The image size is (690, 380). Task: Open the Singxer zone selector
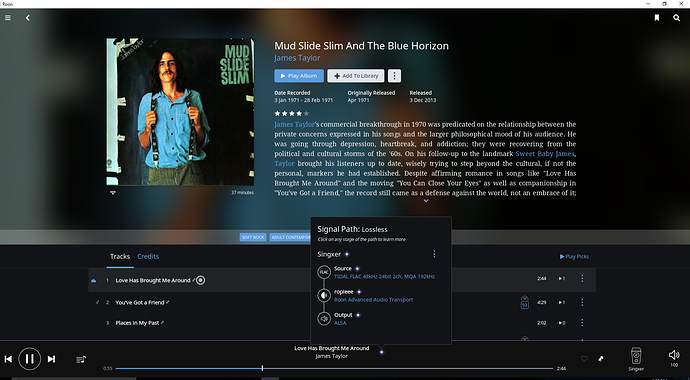(x=636, y=358)
